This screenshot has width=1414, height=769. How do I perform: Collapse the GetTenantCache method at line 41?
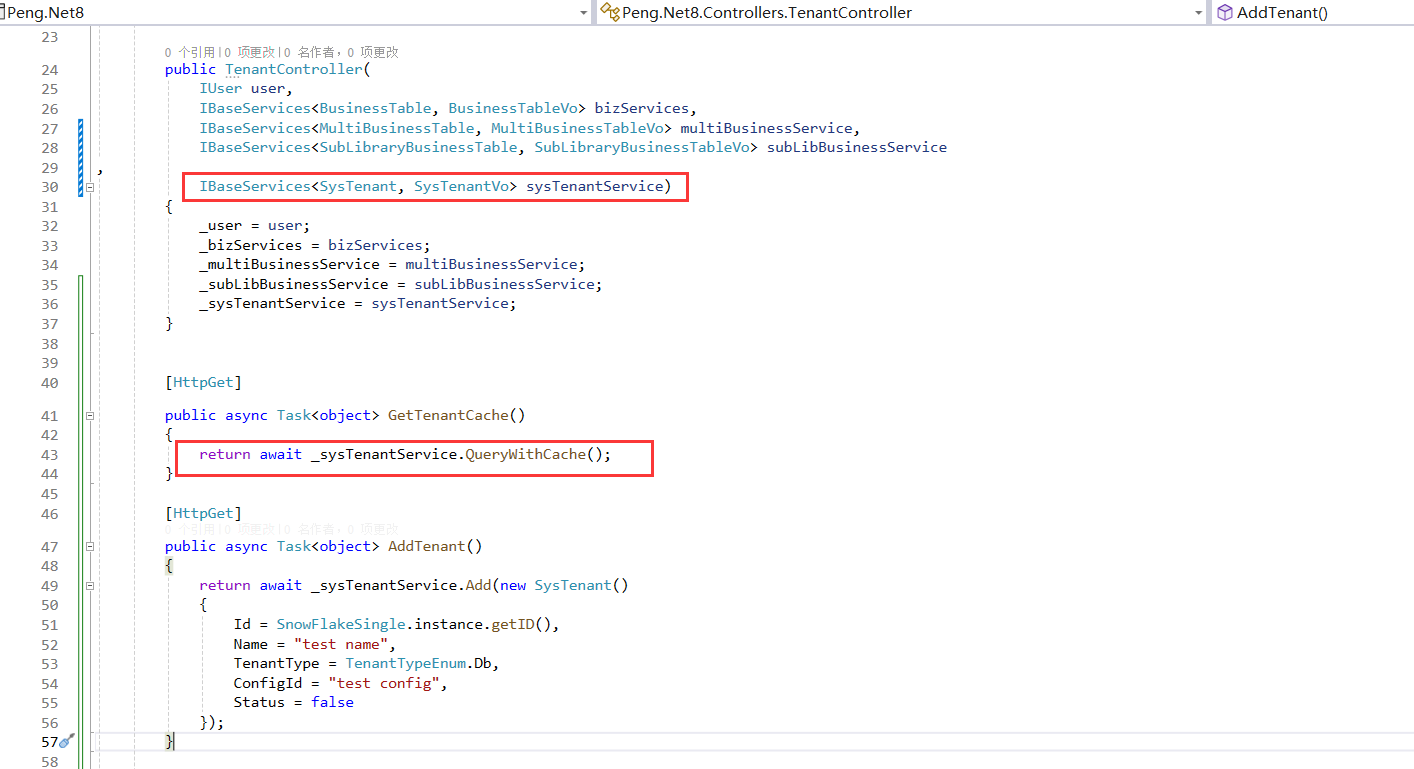(90, 415)
